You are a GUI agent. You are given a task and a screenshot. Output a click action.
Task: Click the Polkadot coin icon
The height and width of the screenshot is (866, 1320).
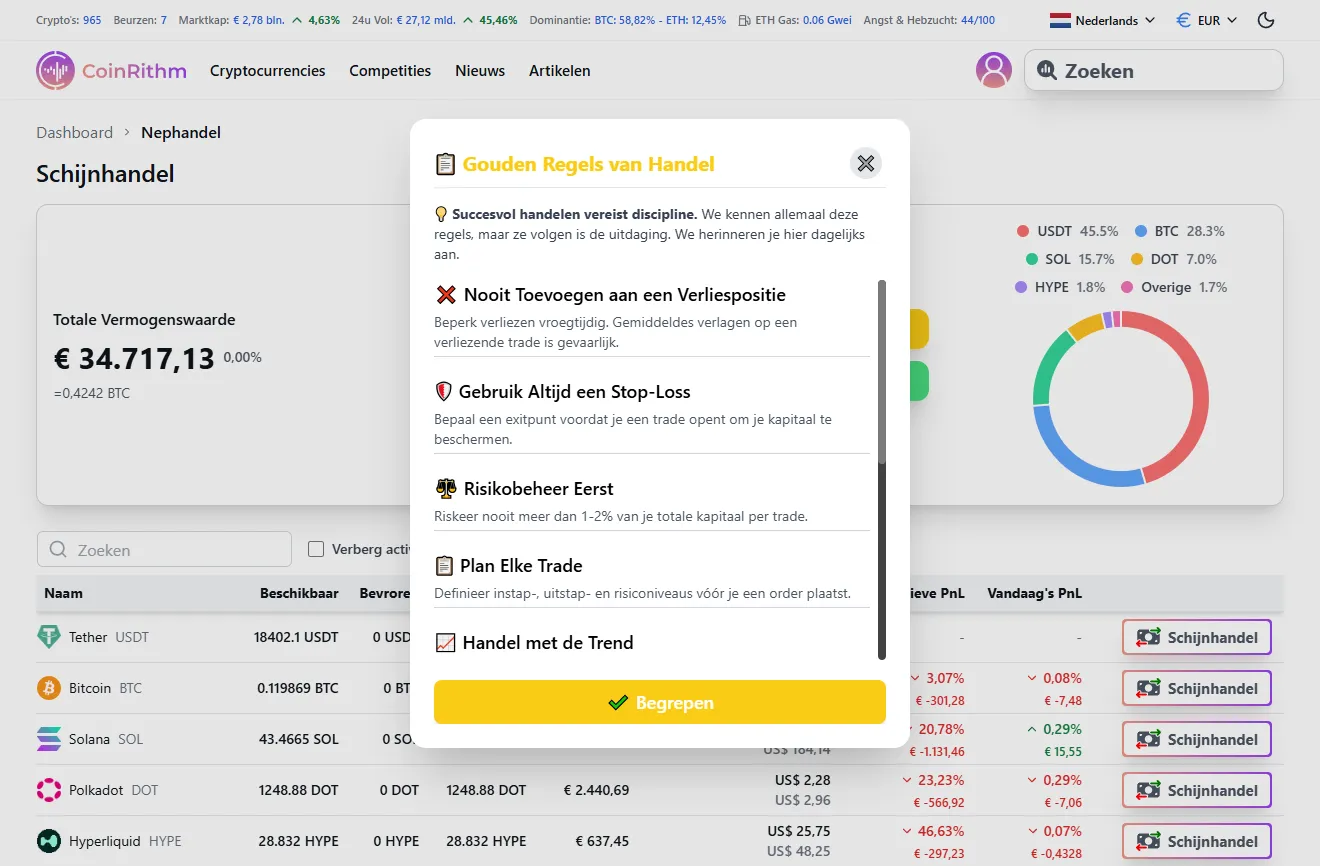pos(48,790)
